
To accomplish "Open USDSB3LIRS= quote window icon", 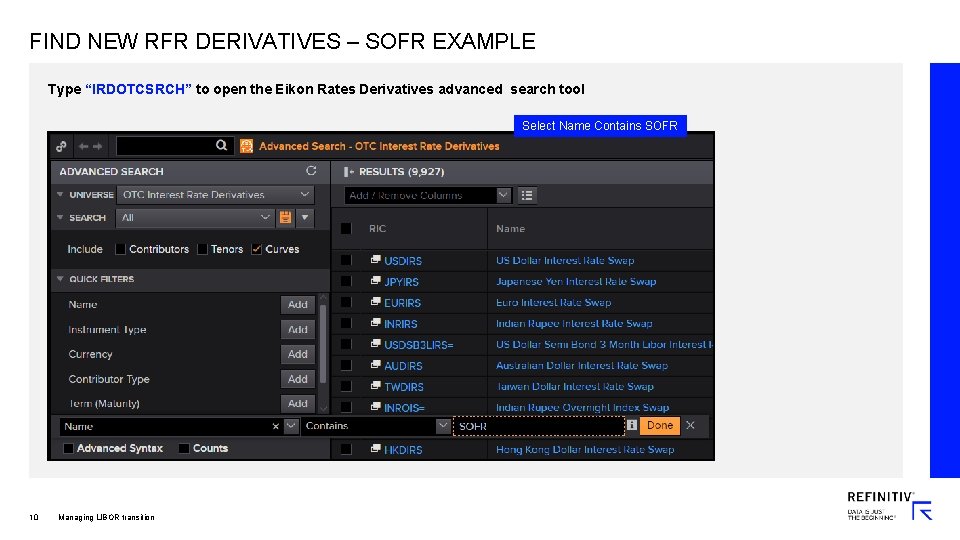I will pyautogui.click(x=375, y=344).
